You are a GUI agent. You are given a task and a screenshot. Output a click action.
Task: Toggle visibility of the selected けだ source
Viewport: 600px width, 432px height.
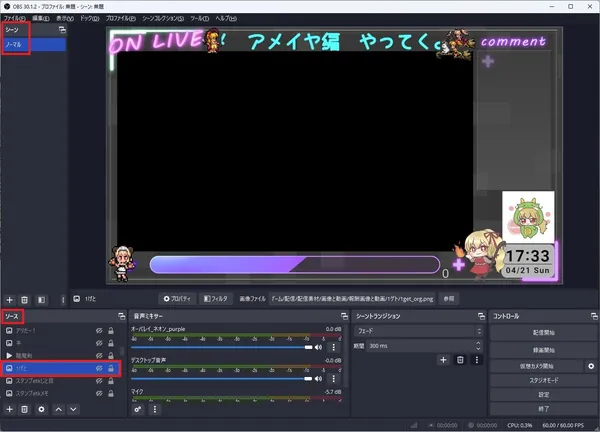click(x=100, y=368)
